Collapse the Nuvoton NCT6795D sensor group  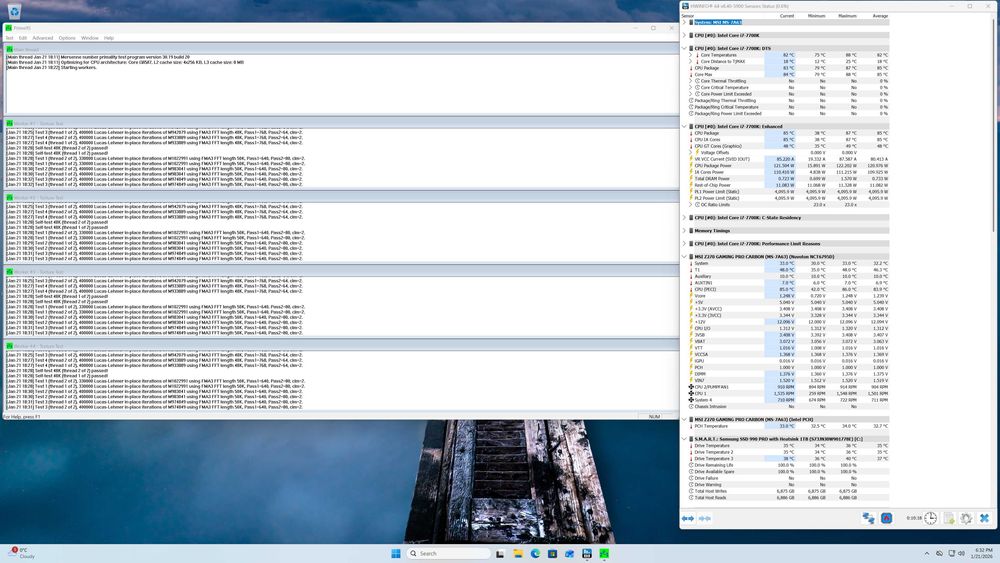(684, 257)
